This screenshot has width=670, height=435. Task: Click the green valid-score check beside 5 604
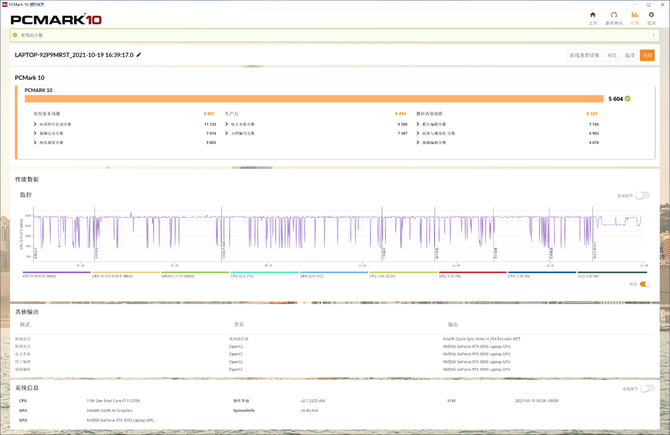click(627, 98)
